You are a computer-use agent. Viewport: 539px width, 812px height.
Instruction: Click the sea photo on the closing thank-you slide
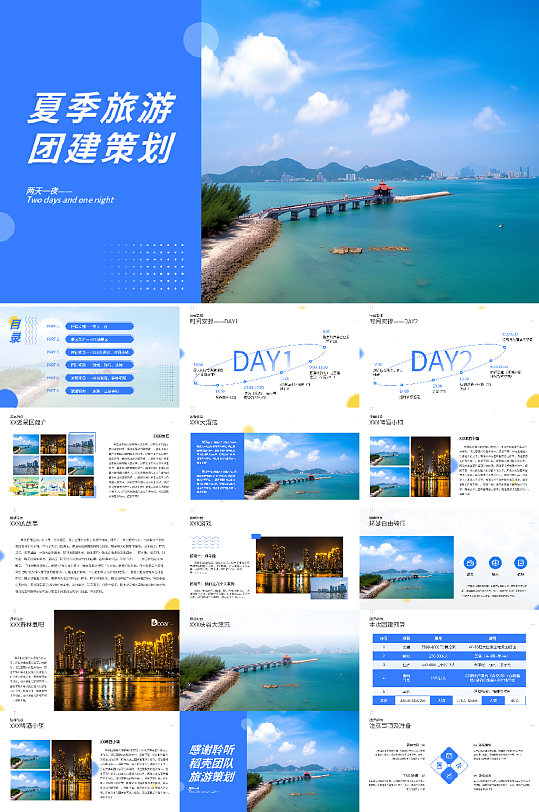303,761
